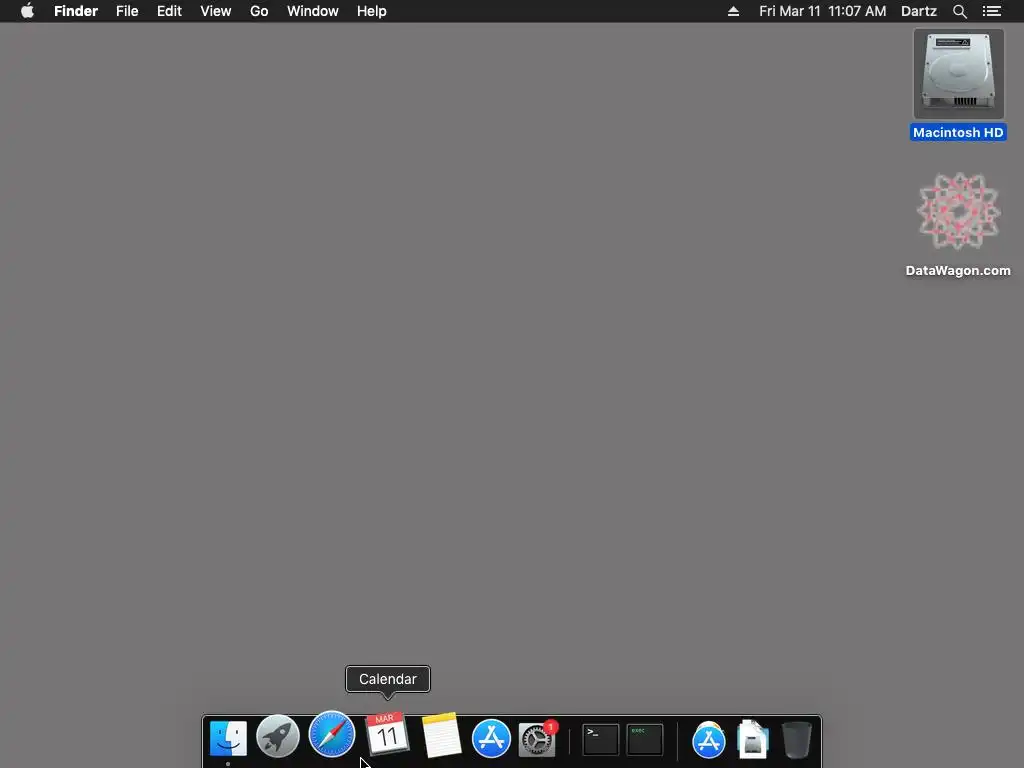1024x768 pixels.
Task: Open Notification Center list icon
Action: [x=992, y=11]
